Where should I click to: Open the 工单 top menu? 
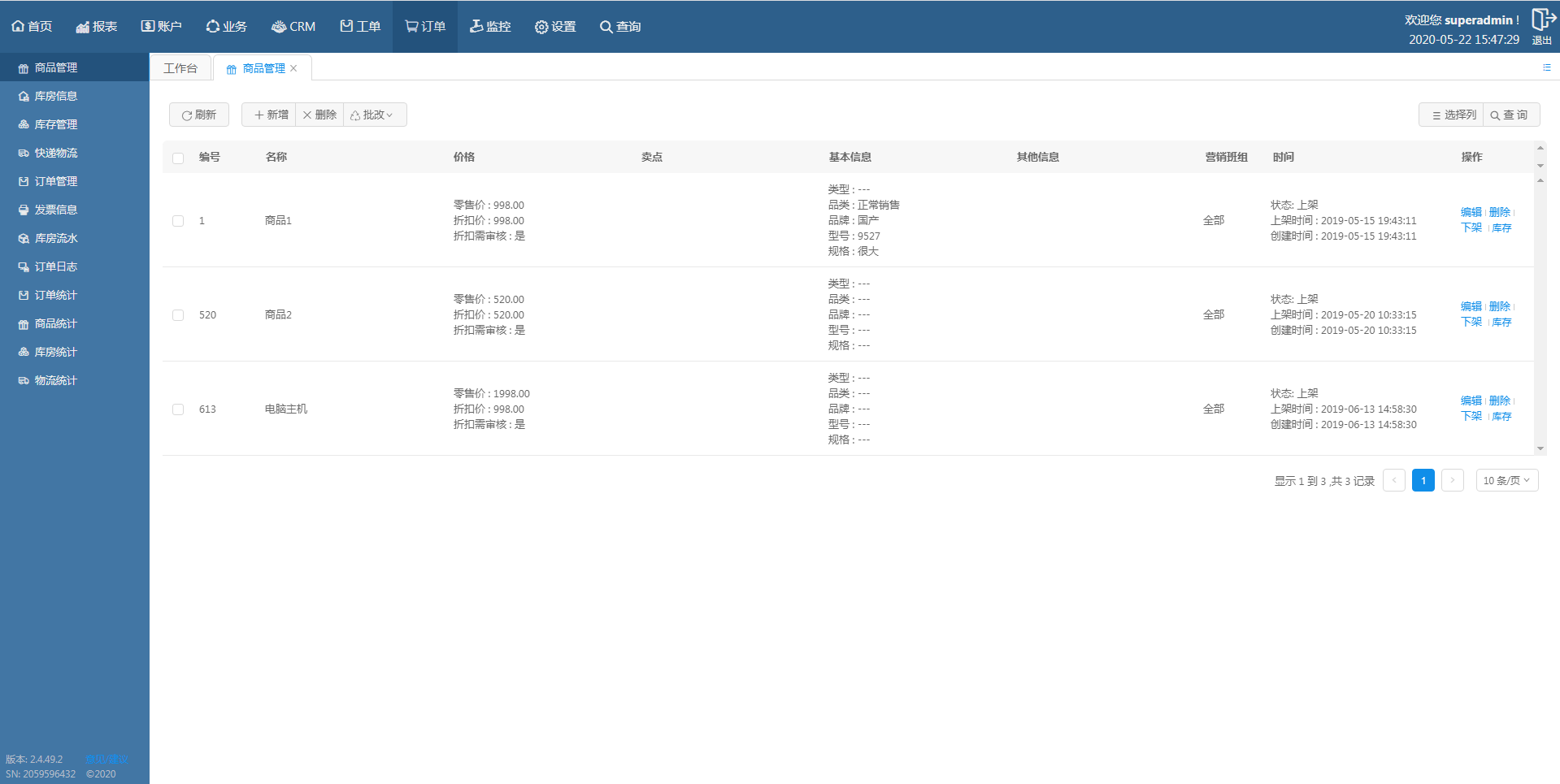point(360,27)
